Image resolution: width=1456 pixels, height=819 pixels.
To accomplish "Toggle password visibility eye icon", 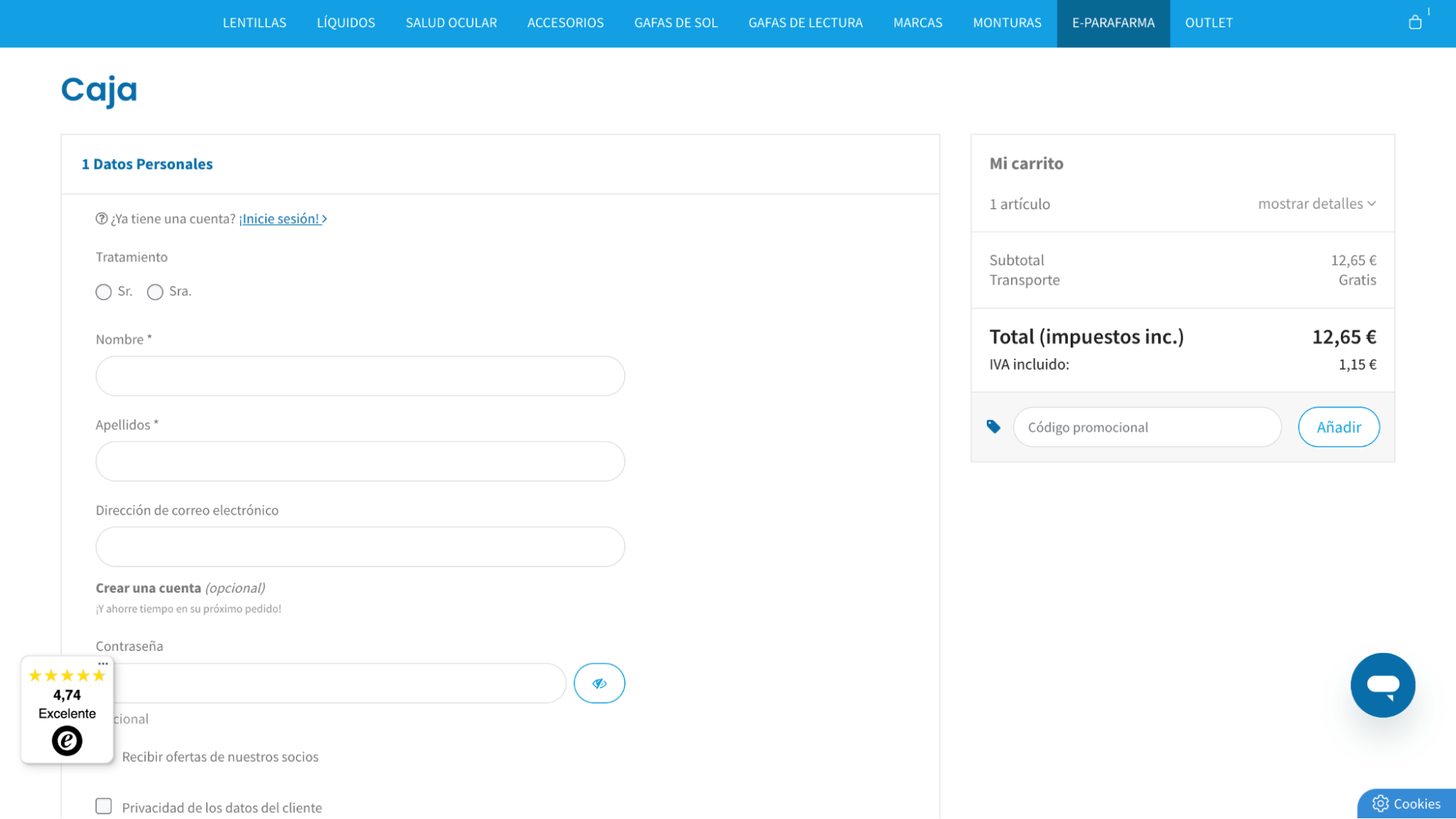I will [x=599, y=683].
